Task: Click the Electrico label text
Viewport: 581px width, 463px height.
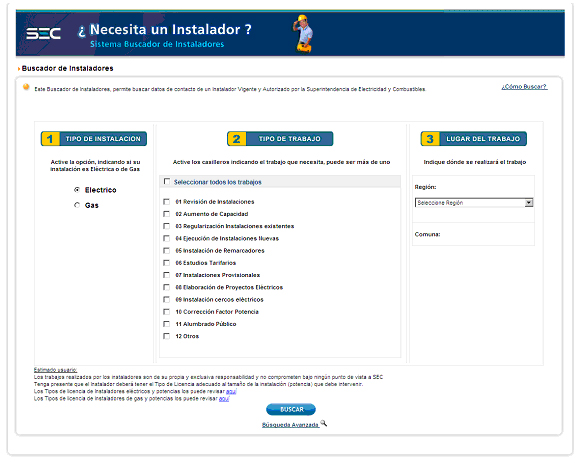Action: 100,190
